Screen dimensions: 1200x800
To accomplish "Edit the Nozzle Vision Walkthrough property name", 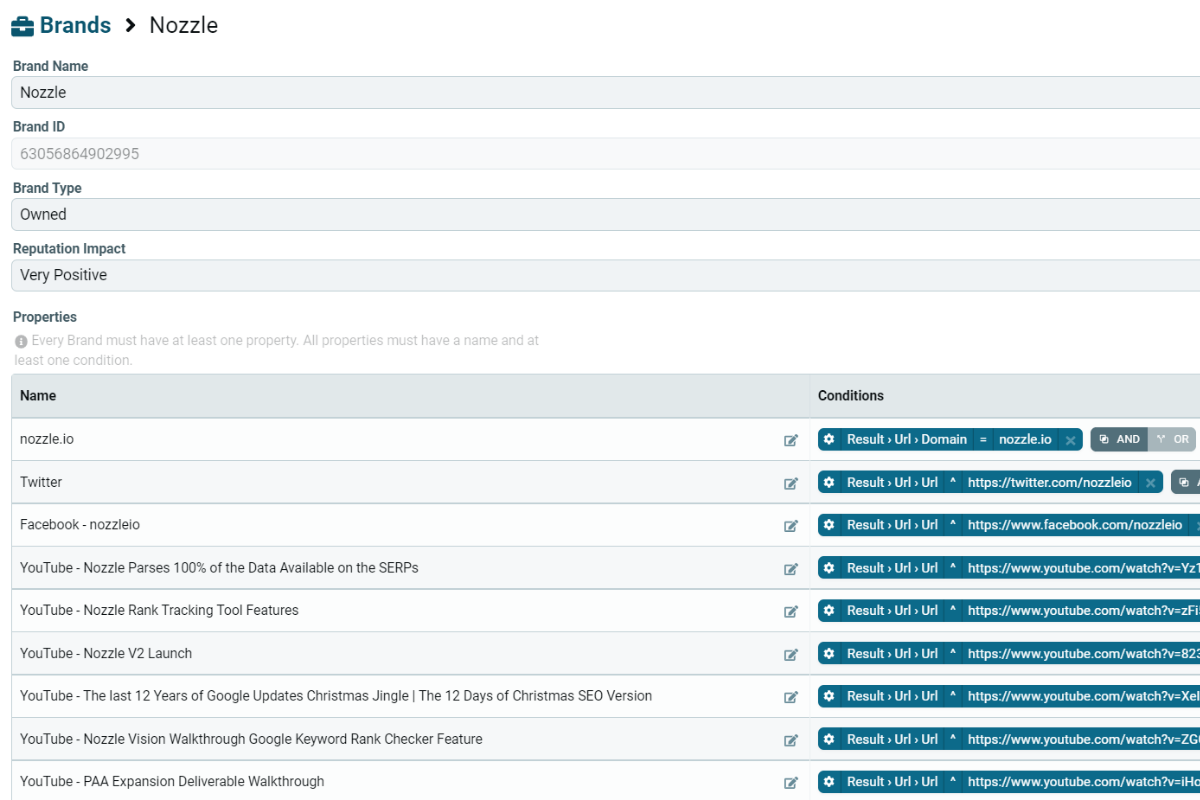I will coord(791,740).
